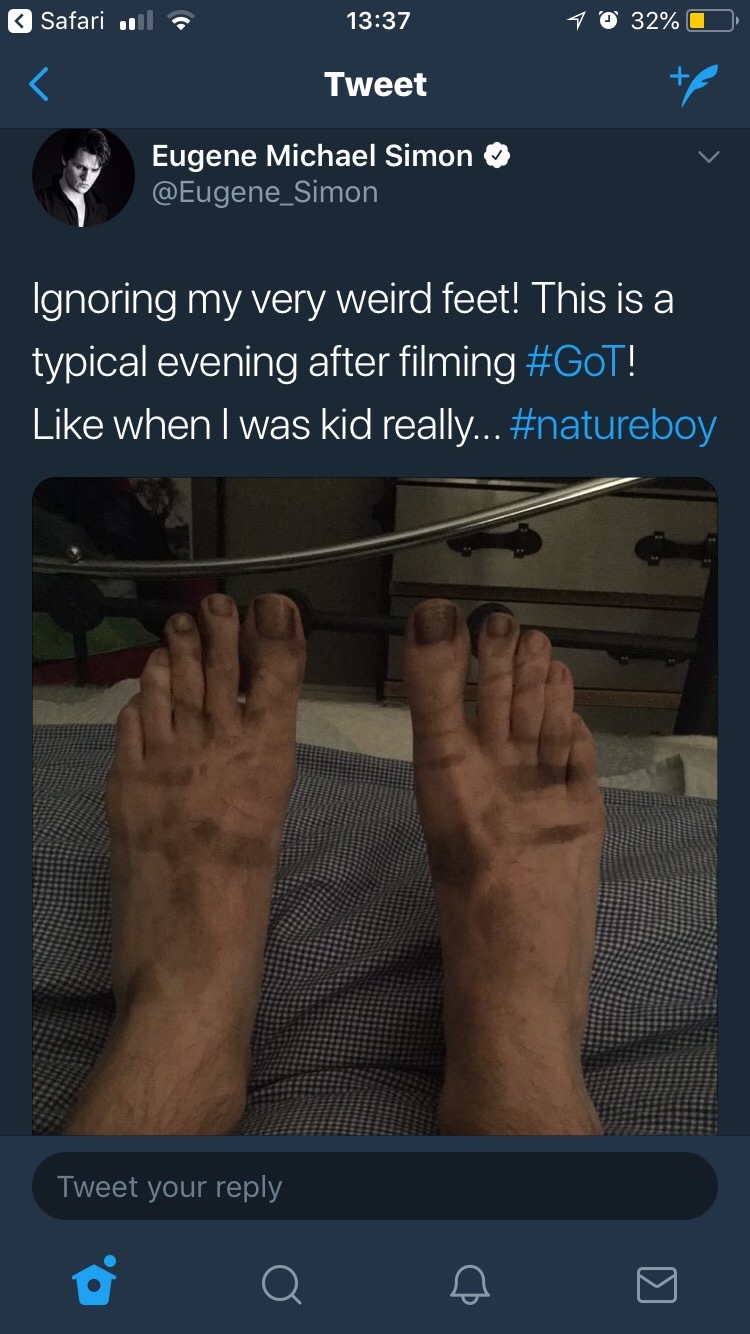Tap the Eugene Michael Simon display name
The image size is (750, 1334).
pyautogui.click(x=312, y=156)
